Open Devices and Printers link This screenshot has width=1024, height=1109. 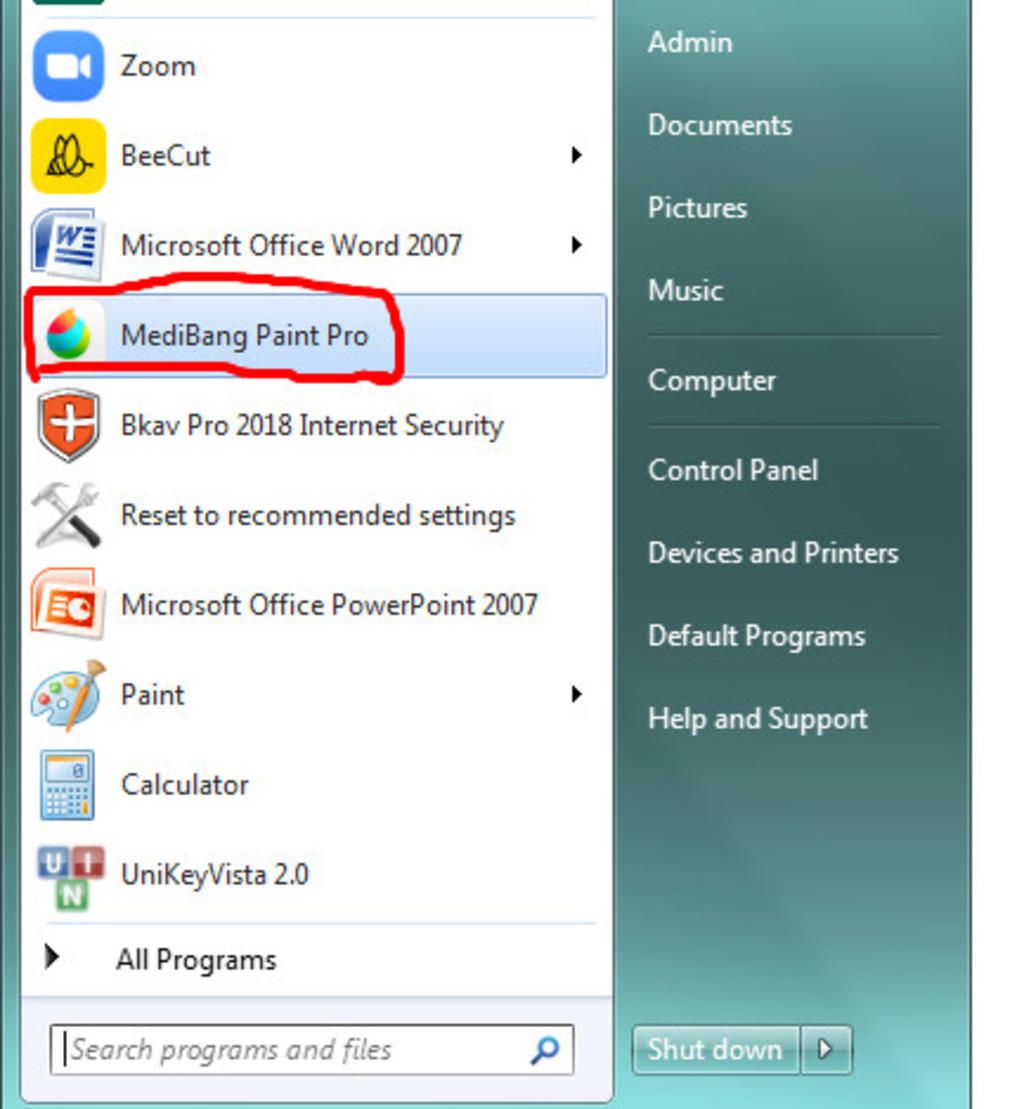click(x=773, y=552)
